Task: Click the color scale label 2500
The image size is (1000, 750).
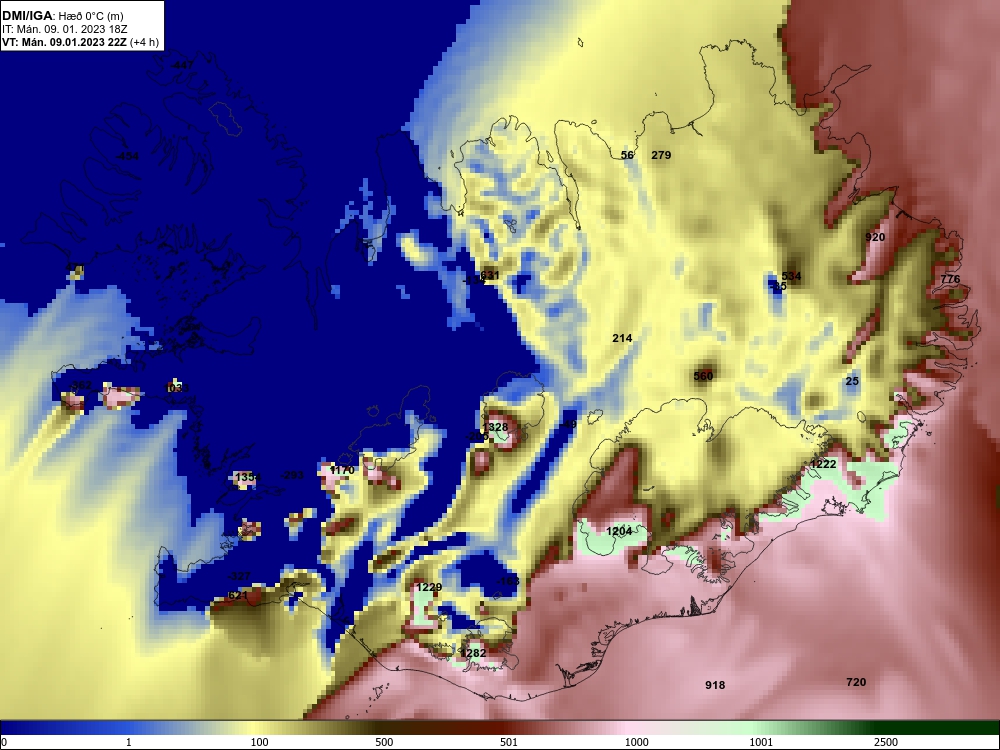Action: coord(886,742)
